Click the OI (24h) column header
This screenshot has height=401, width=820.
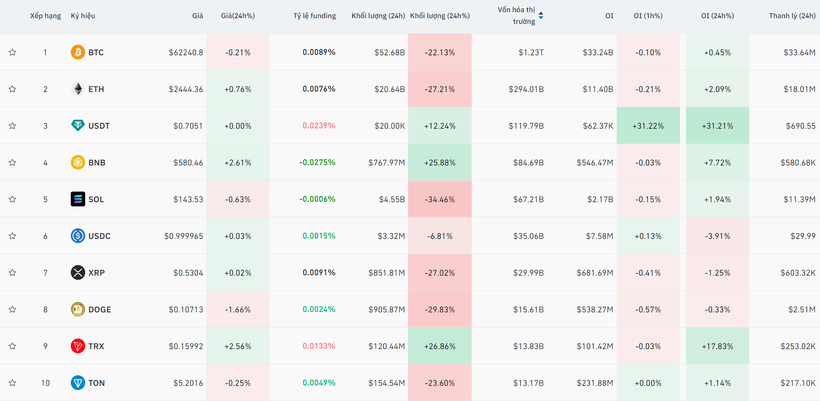click(x=717, y=16)
